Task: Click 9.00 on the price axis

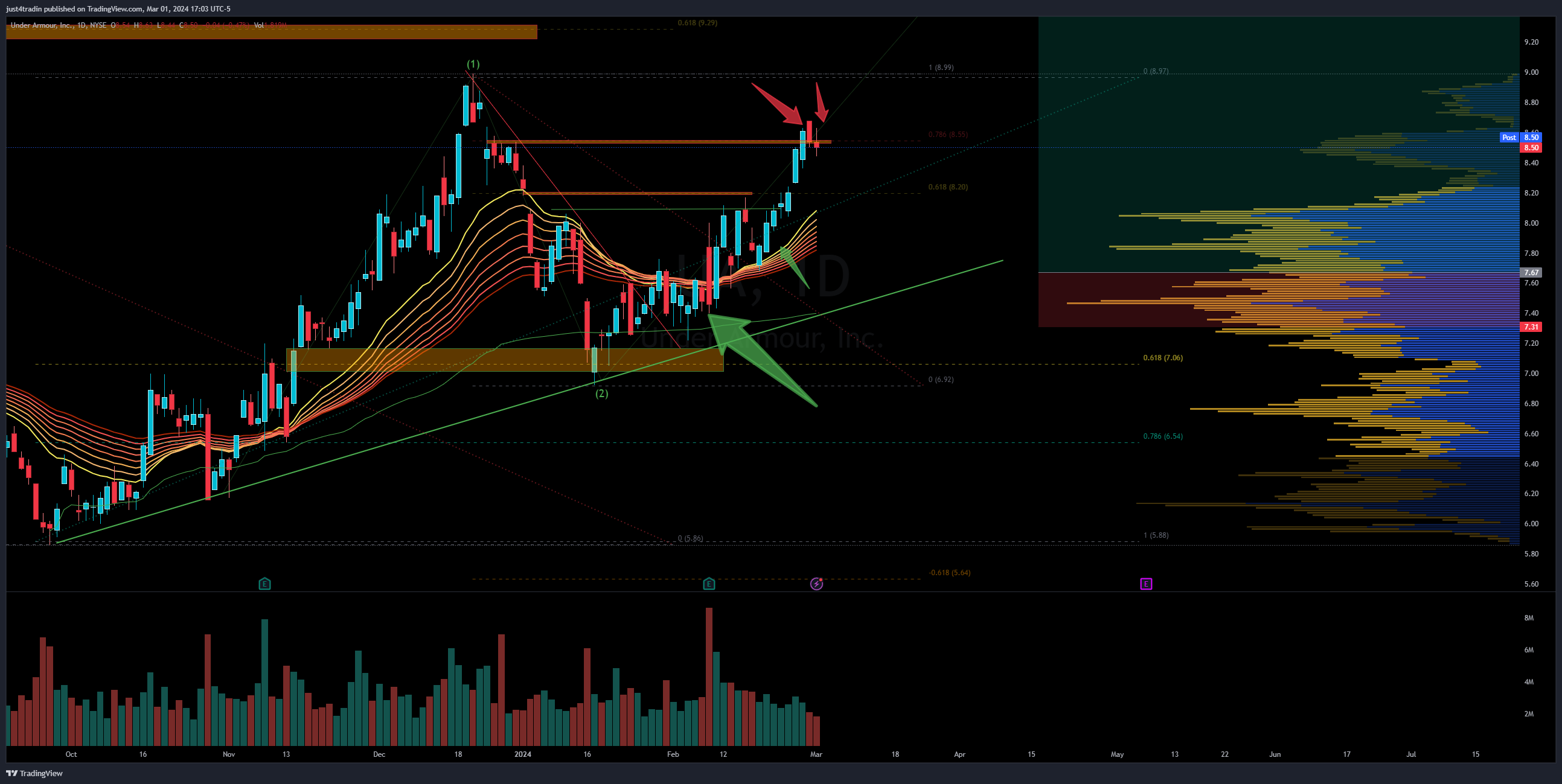Action: (1531, 72)
